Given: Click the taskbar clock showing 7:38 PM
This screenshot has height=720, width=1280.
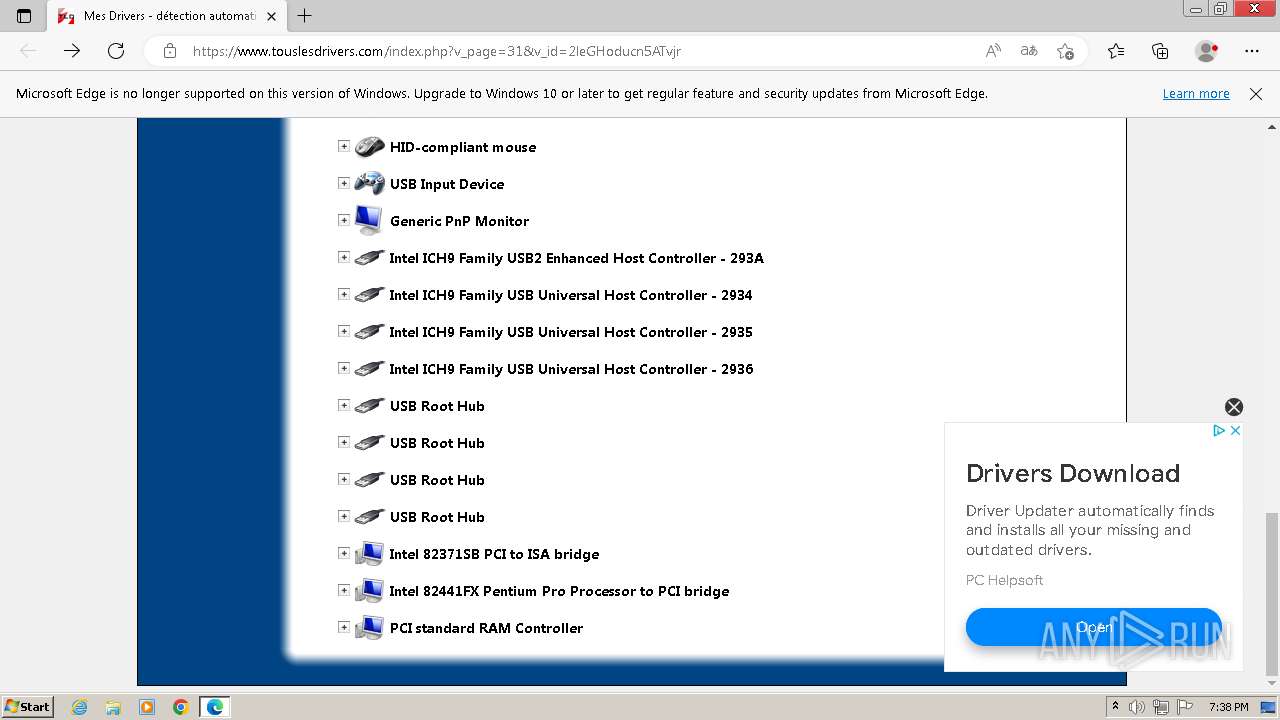Looking at the screenshot, I should (1228, 707).
